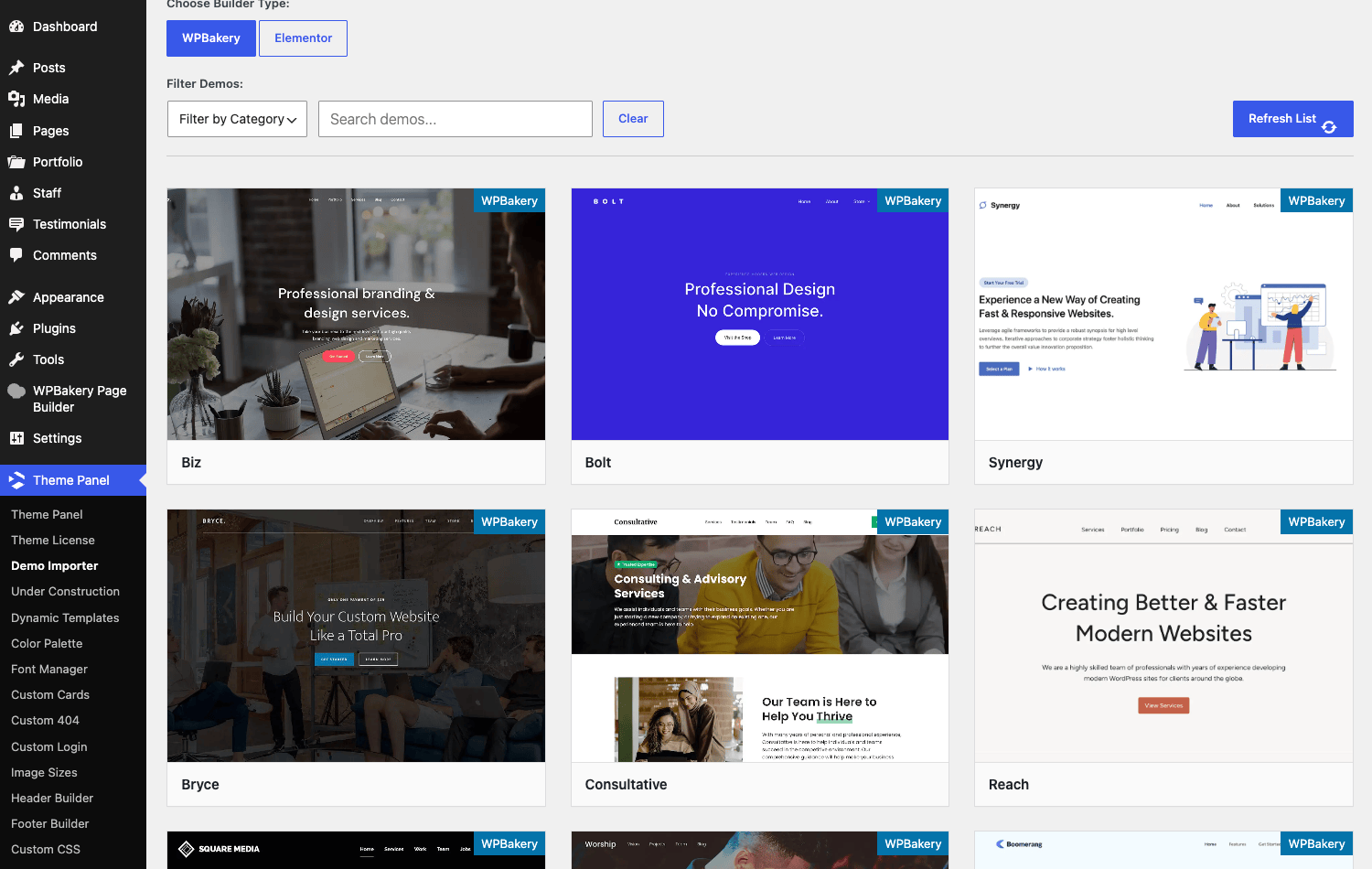
Task: Click the refresh arrows icon on Refresh List
Action: coord(1329,127)
